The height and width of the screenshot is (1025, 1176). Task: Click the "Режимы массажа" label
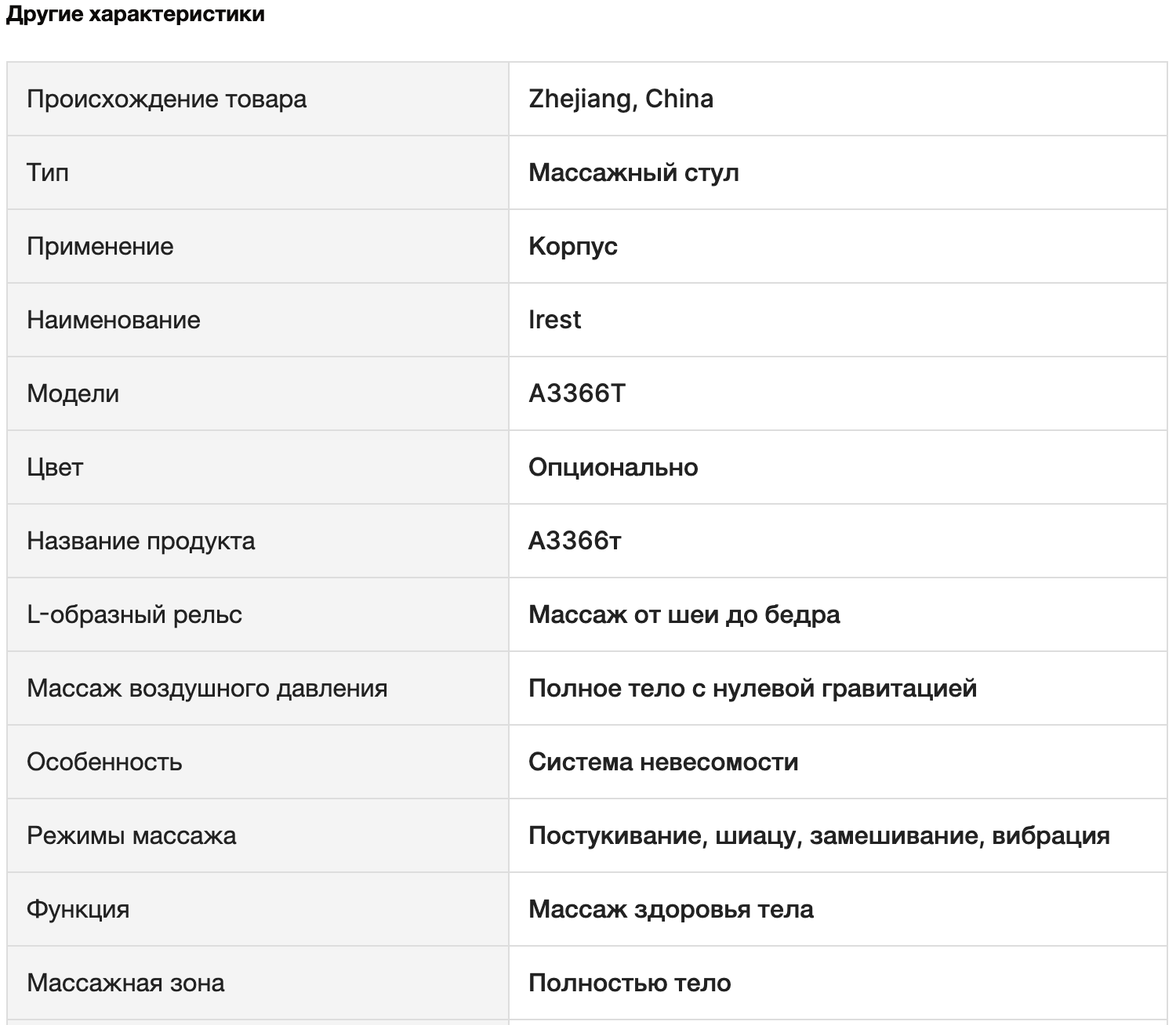131,835
